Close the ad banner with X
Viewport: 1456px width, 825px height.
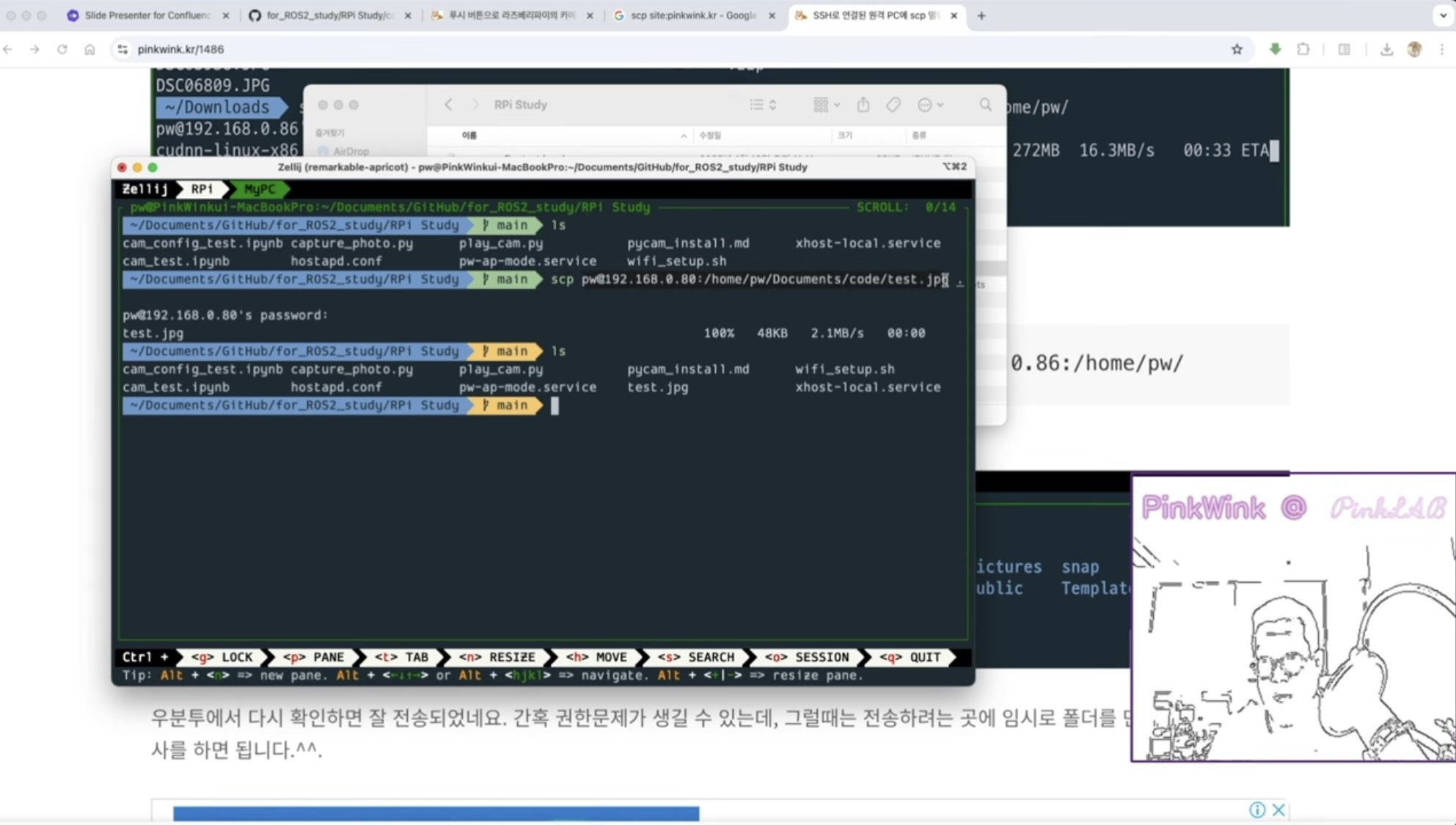tap(1278, 810)
